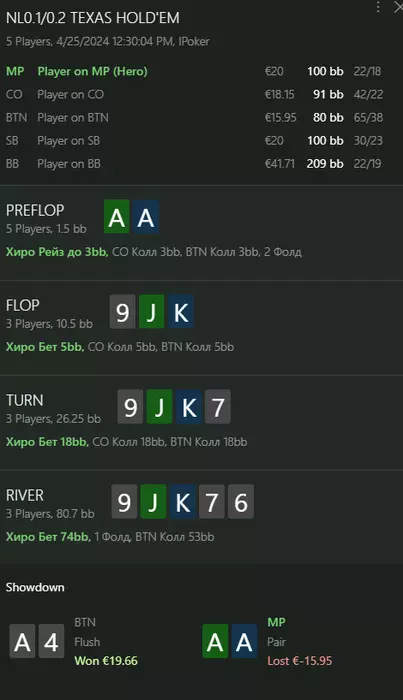Click the NL0.1/0.2 TEXAS HOLD'EM title
Image resolution: width=403 pixels, height=700 pixels.
tap(93, 18)
